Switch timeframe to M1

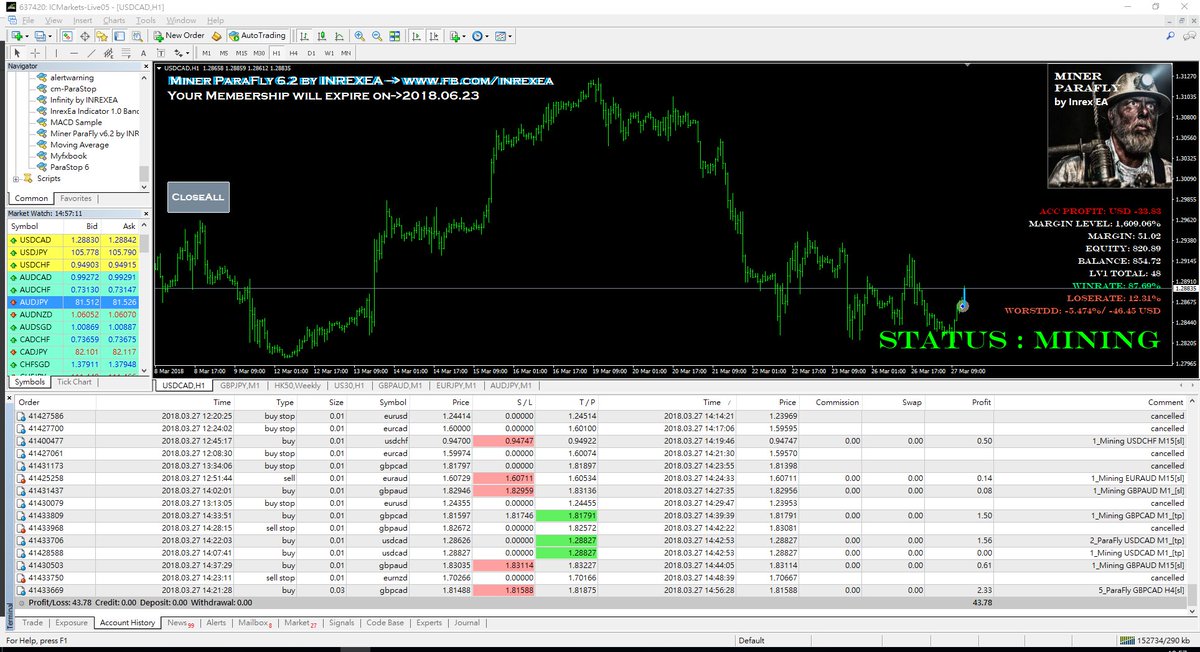pyautogui.click(x=206, y=53)
